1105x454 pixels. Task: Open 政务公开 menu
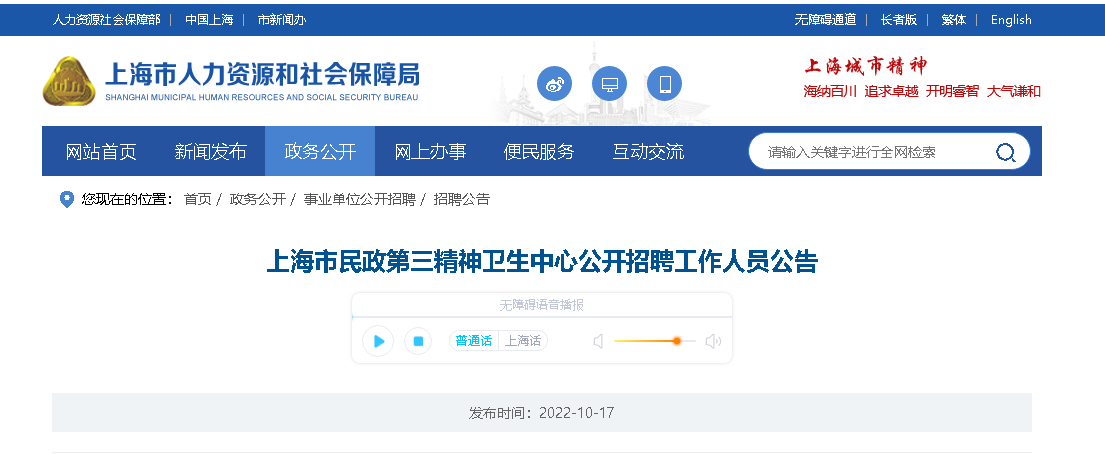(x=320, y=152)
